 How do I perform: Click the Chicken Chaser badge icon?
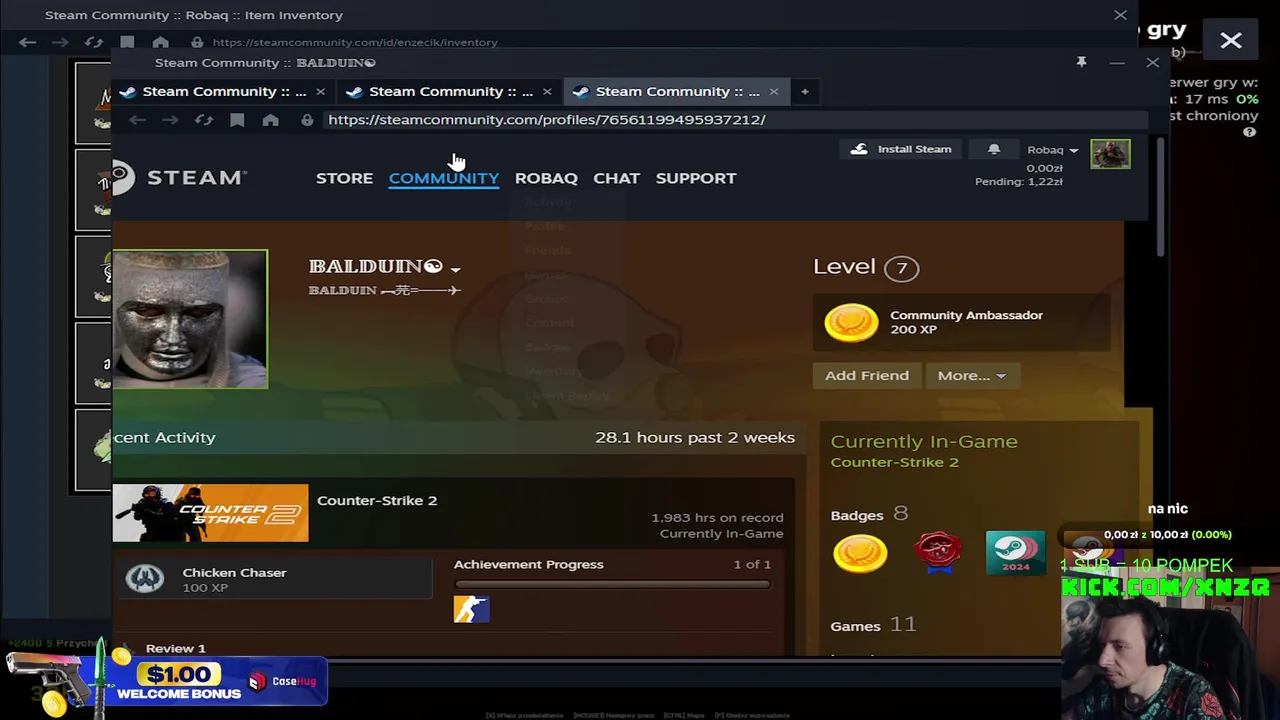click(145, 579)
